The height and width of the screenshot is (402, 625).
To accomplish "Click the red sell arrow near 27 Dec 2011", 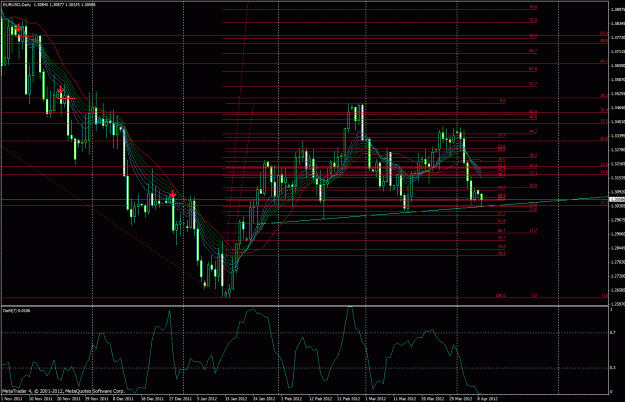I will (x=173, y=194).
